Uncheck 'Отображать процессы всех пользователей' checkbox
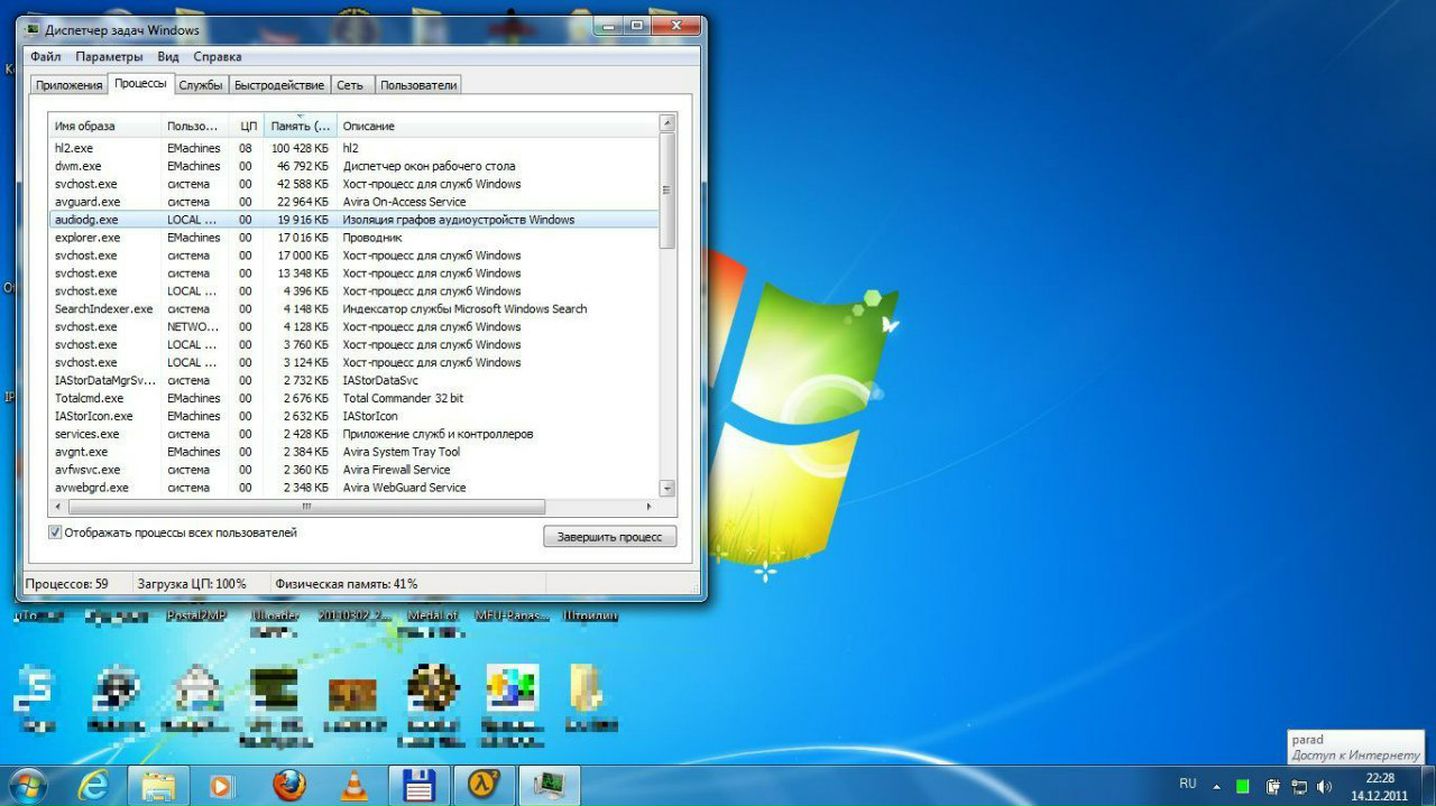This screenshot has height=806, width=1436. pyautogui.click(x=55, y=533)
